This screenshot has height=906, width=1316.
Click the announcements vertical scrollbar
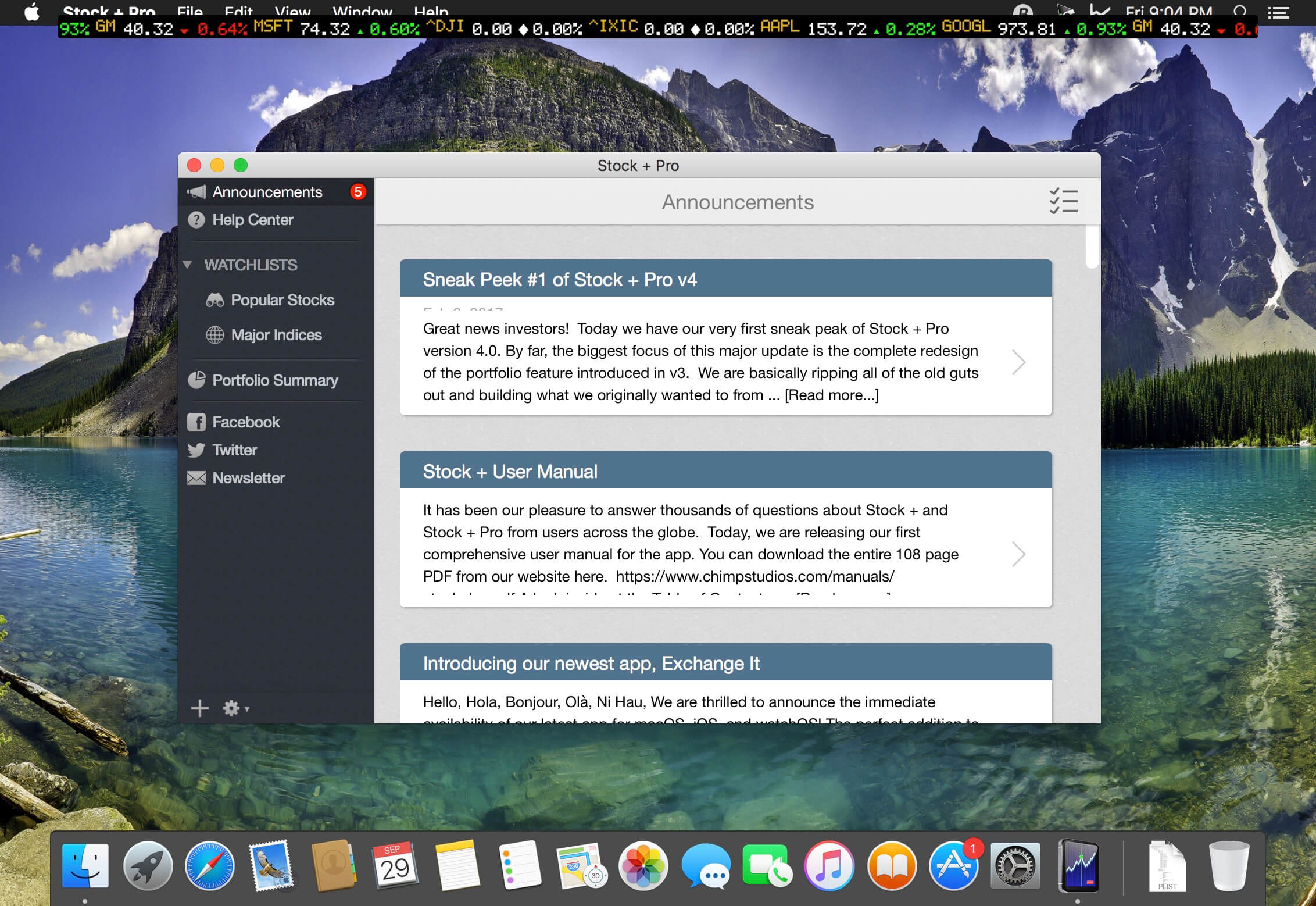(x=1092, y=247)
